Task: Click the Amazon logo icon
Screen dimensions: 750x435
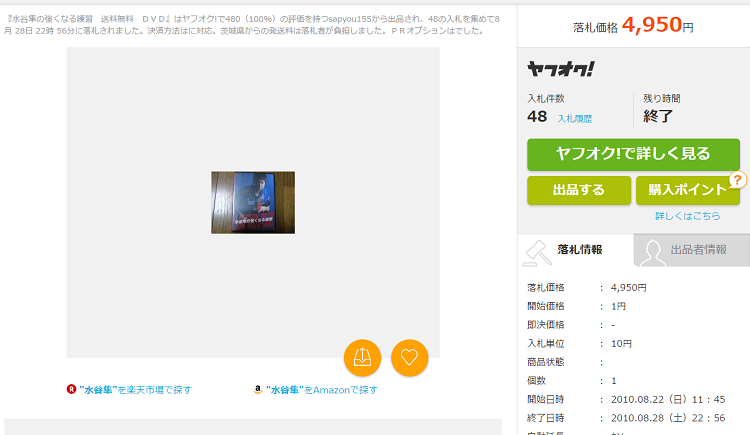Action: (x=258, y=390)
